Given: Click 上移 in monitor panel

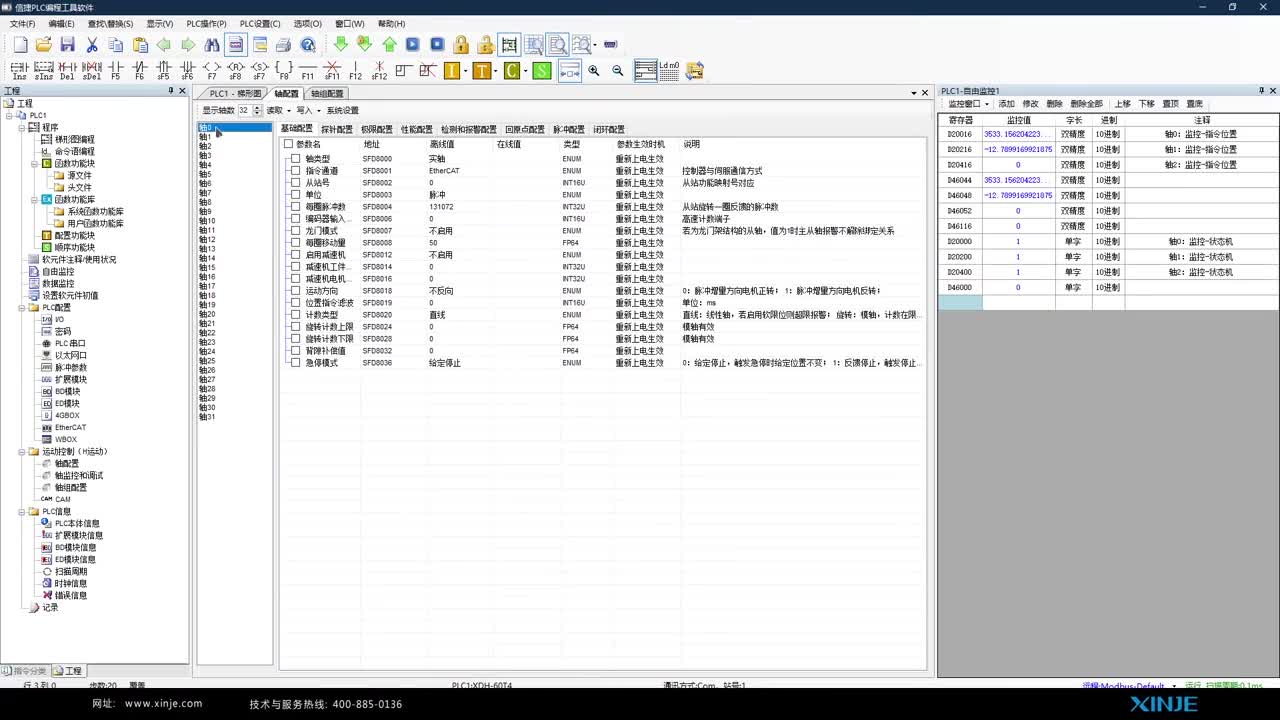Looking at the screenshot, I should pyautogui.click(x=1122, y=104).
